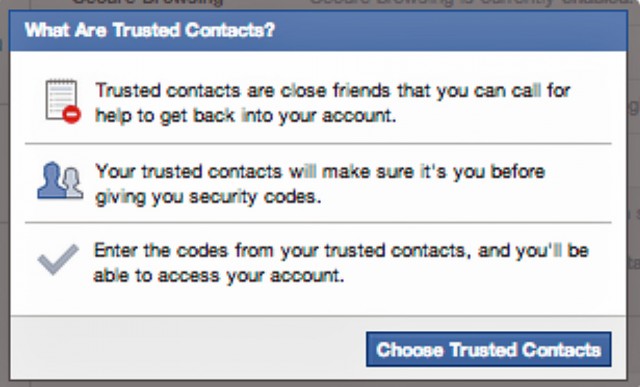Click the phrase 'help to get back into your account'
This screenshot has width=640, height=387.
[x=245, y=116]
